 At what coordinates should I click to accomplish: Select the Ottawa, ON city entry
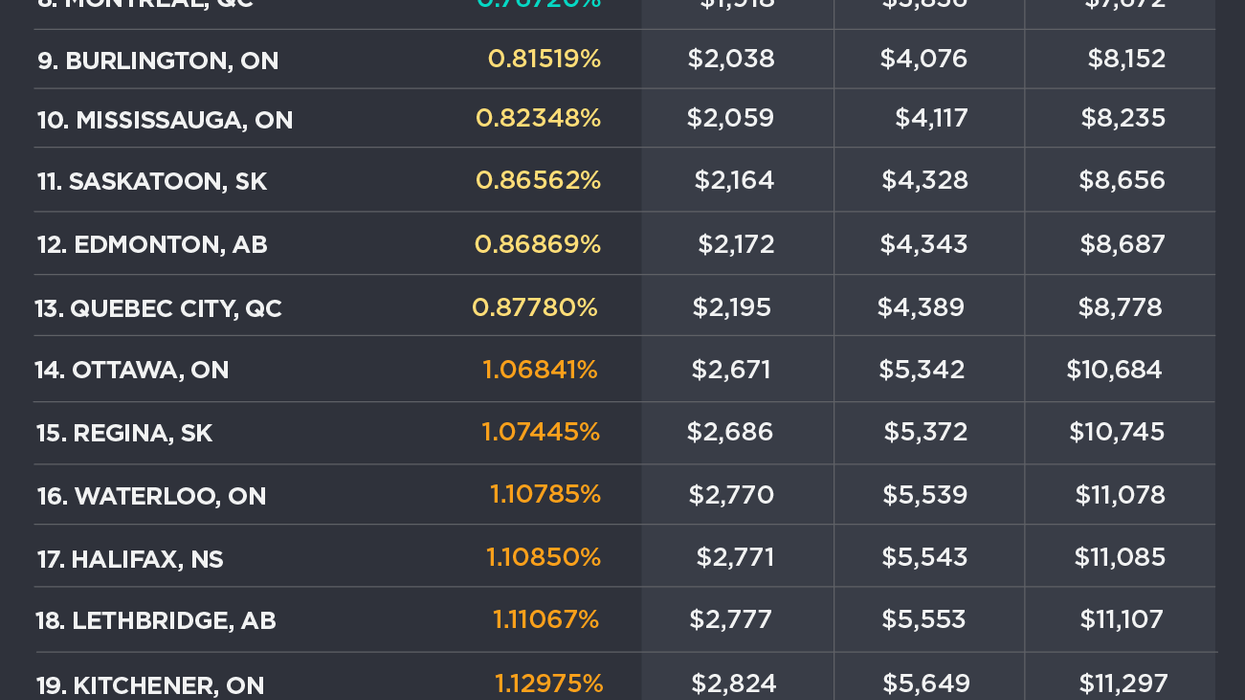point(132,371)
